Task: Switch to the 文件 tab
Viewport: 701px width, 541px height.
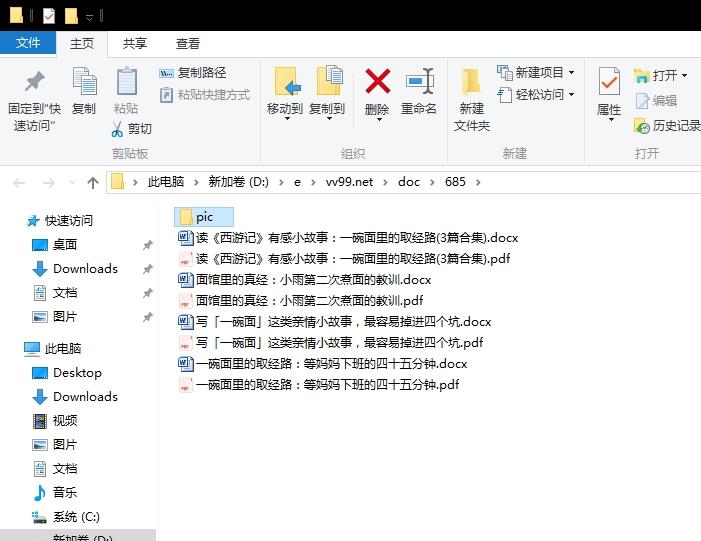Action: [x=28, y=43]
